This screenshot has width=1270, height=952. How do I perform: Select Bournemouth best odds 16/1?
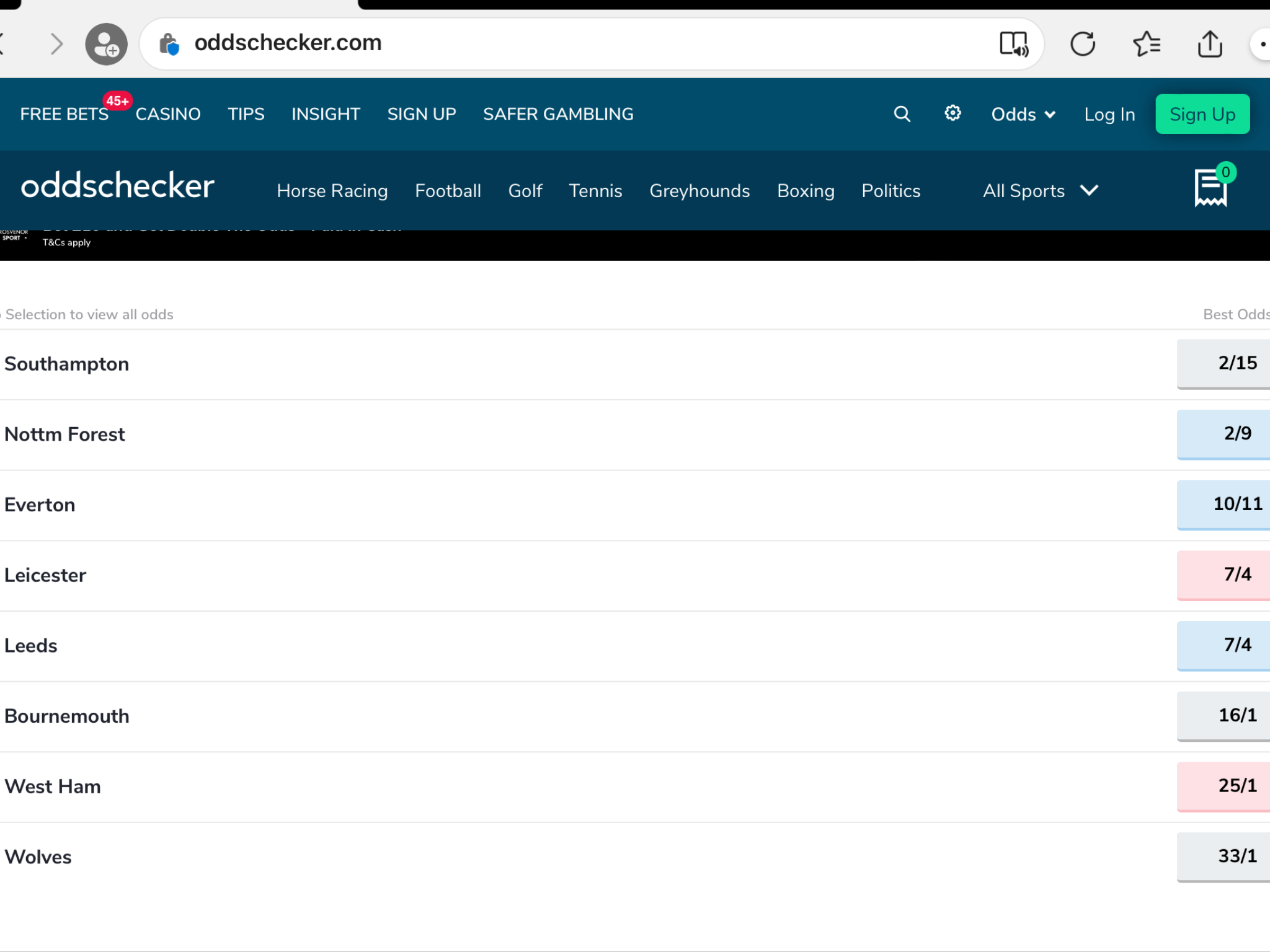(x=1223, y=716)
